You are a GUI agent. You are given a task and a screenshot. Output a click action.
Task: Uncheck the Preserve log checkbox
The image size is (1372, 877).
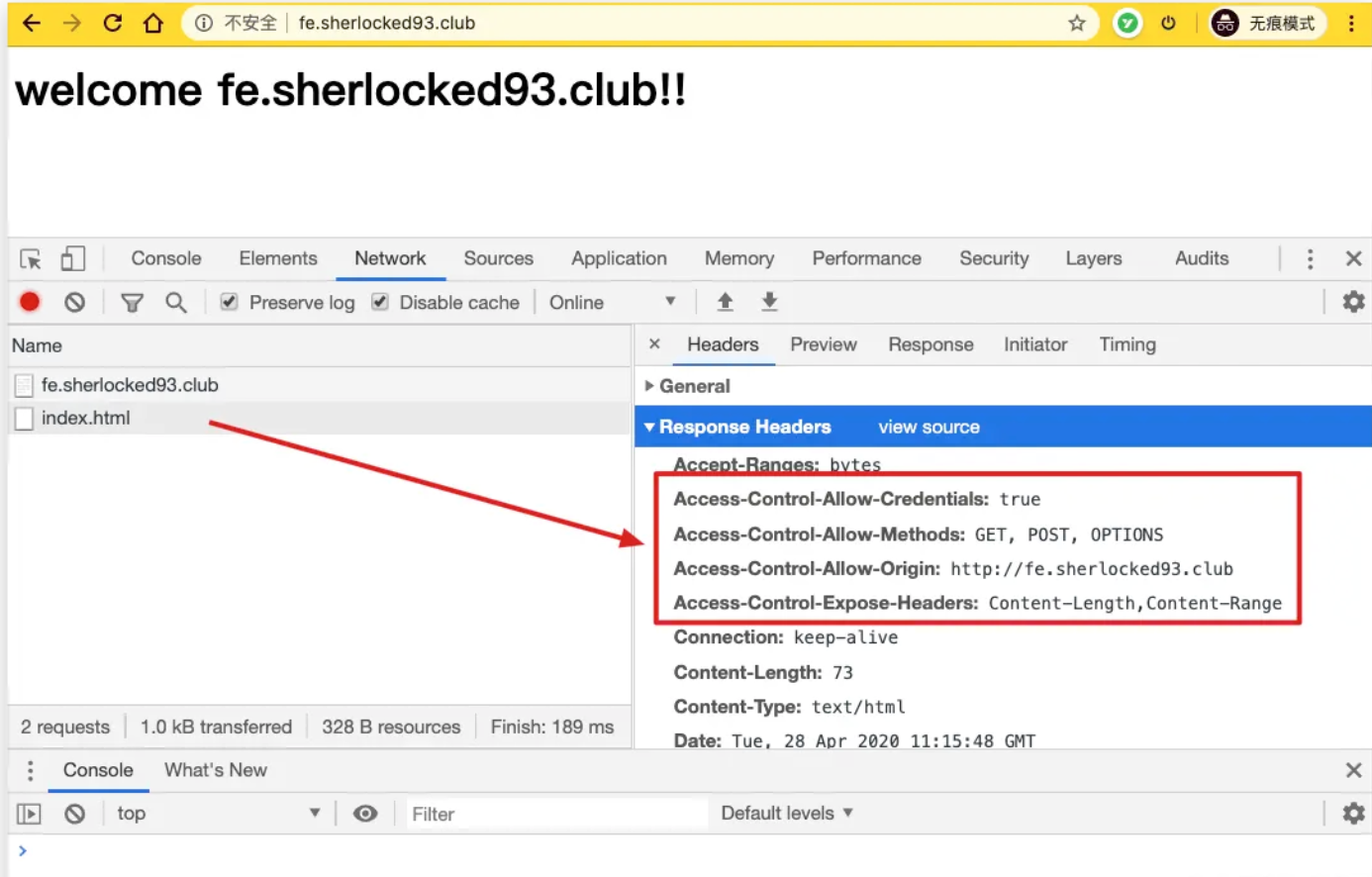229,302
